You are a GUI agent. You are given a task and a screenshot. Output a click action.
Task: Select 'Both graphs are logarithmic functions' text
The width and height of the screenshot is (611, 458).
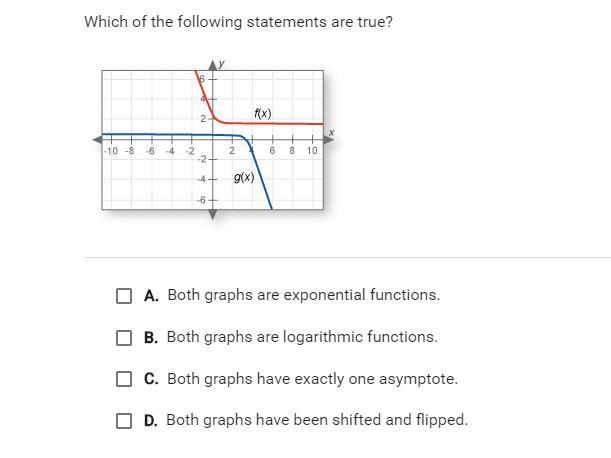[x=302, y=337]
